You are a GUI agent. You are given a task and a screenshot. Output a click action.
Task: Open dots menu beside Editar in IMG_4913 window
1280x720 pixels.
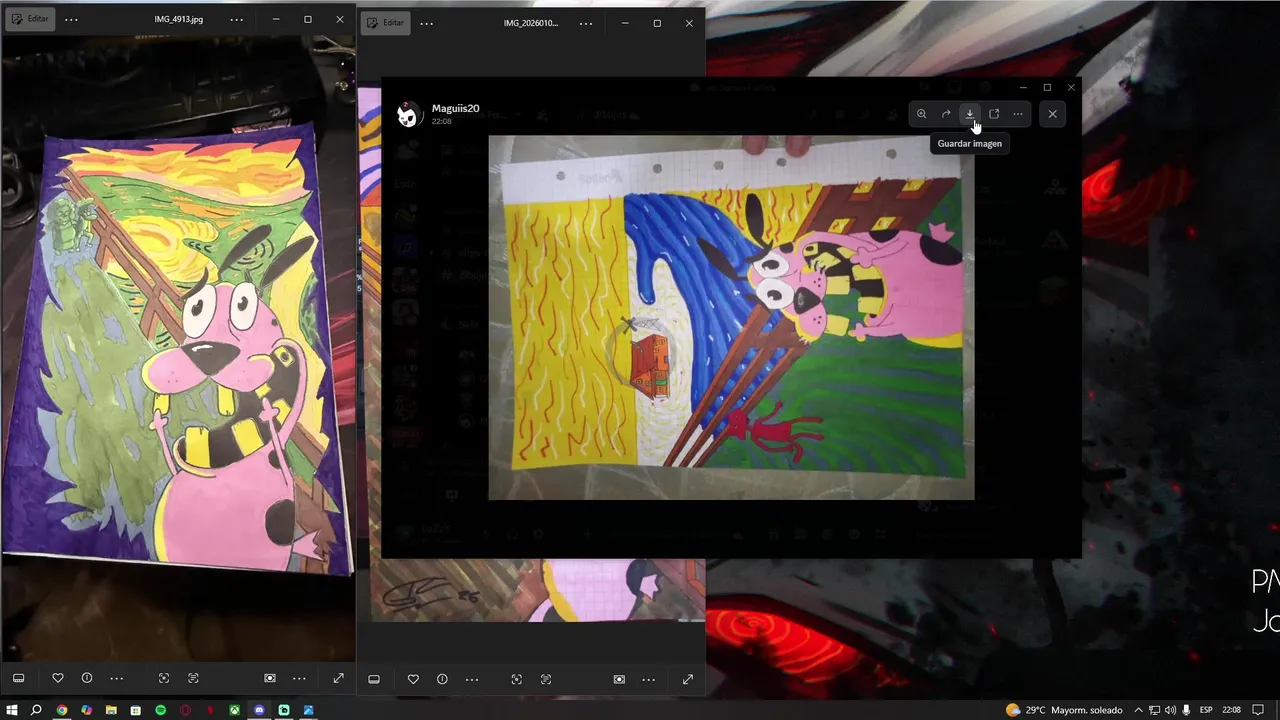(71, 19)
